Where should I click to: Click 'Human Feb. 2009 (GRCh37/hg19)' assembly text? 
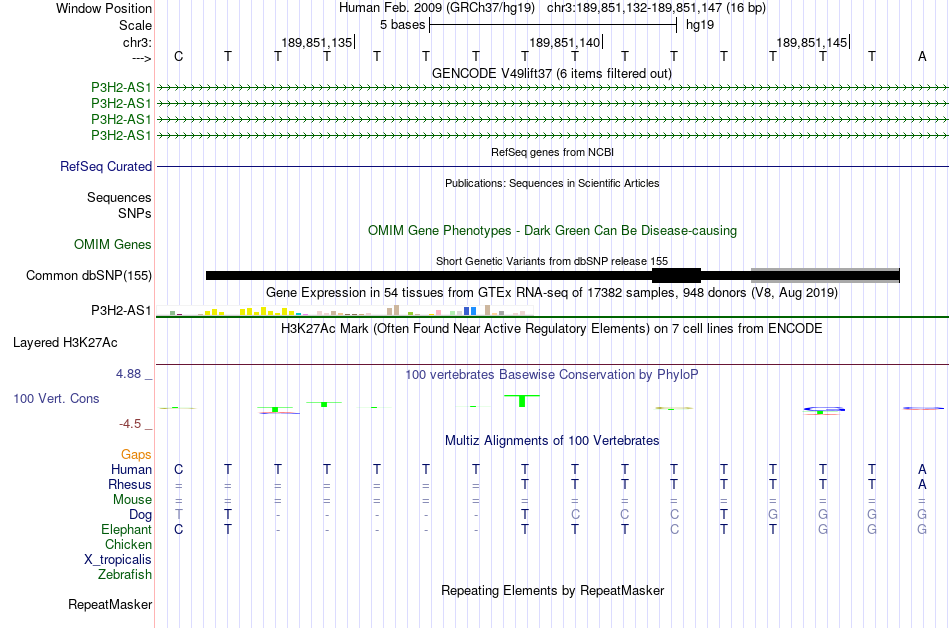437,8
